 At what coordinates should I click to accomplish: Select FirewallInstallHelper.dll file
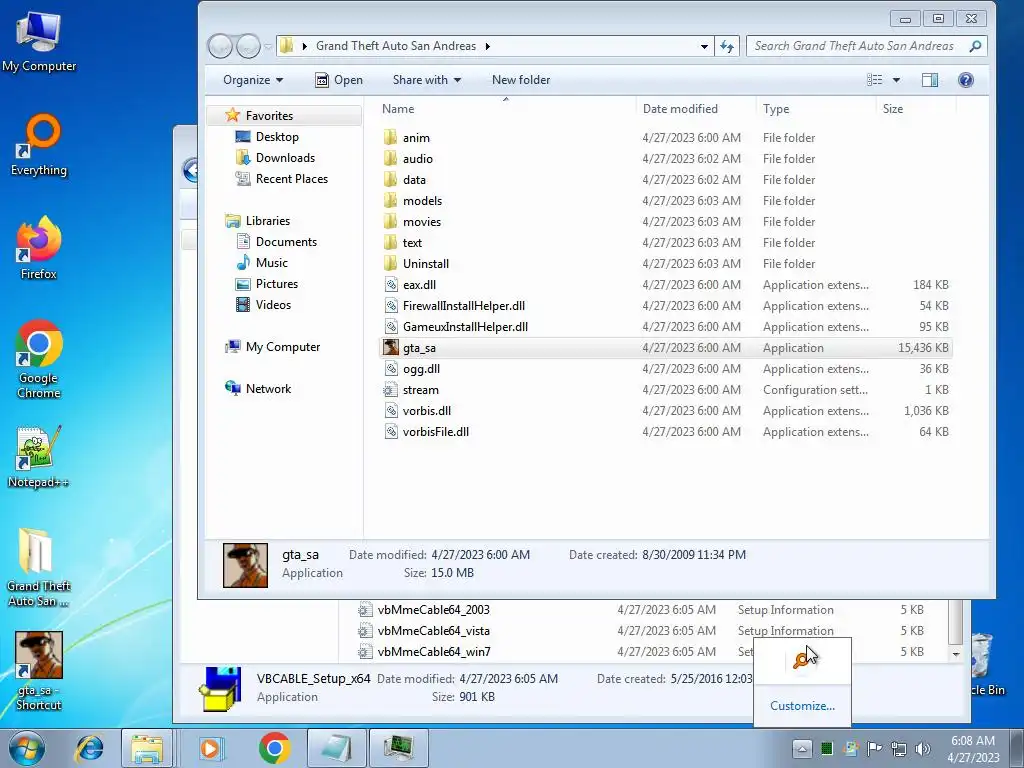tap(666, 306)
